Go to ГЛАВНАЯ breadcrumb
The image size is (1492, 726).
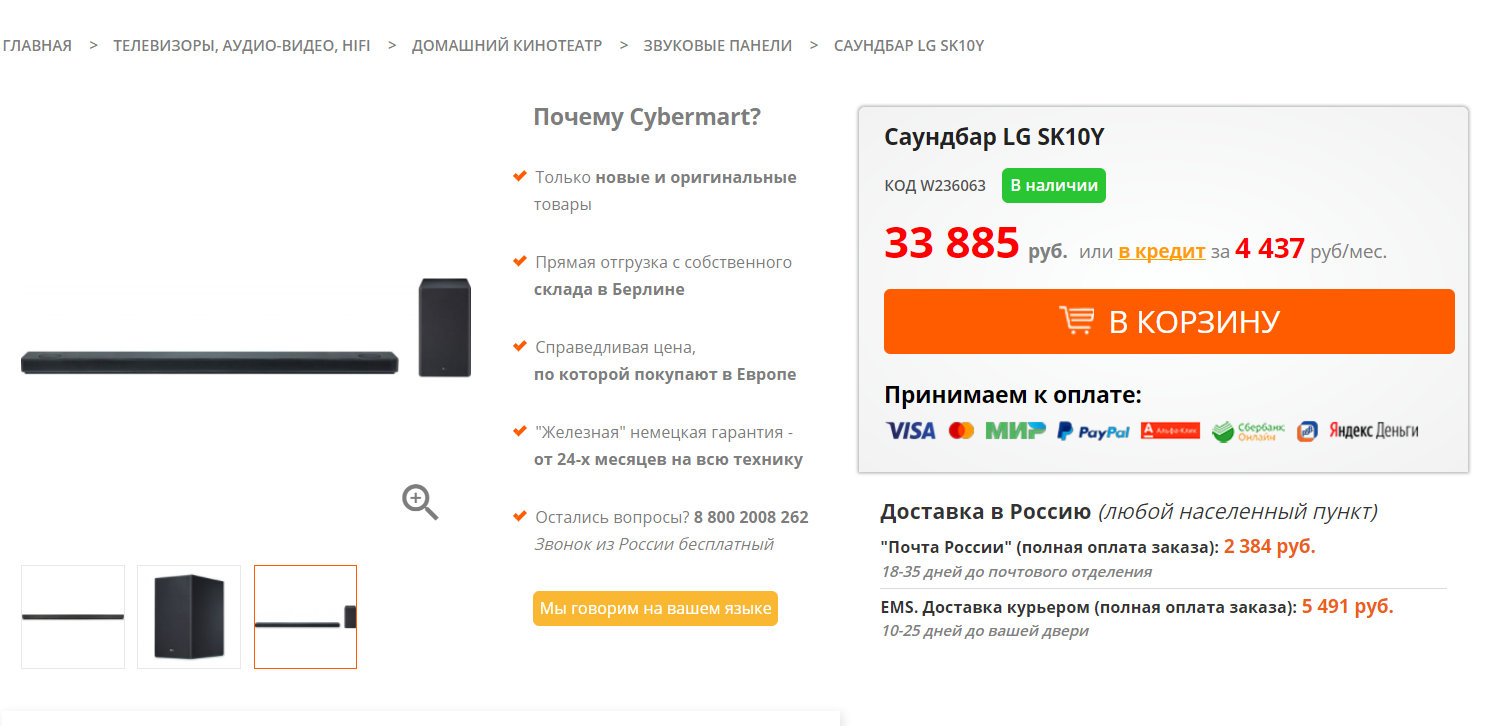tap(37, 45)
